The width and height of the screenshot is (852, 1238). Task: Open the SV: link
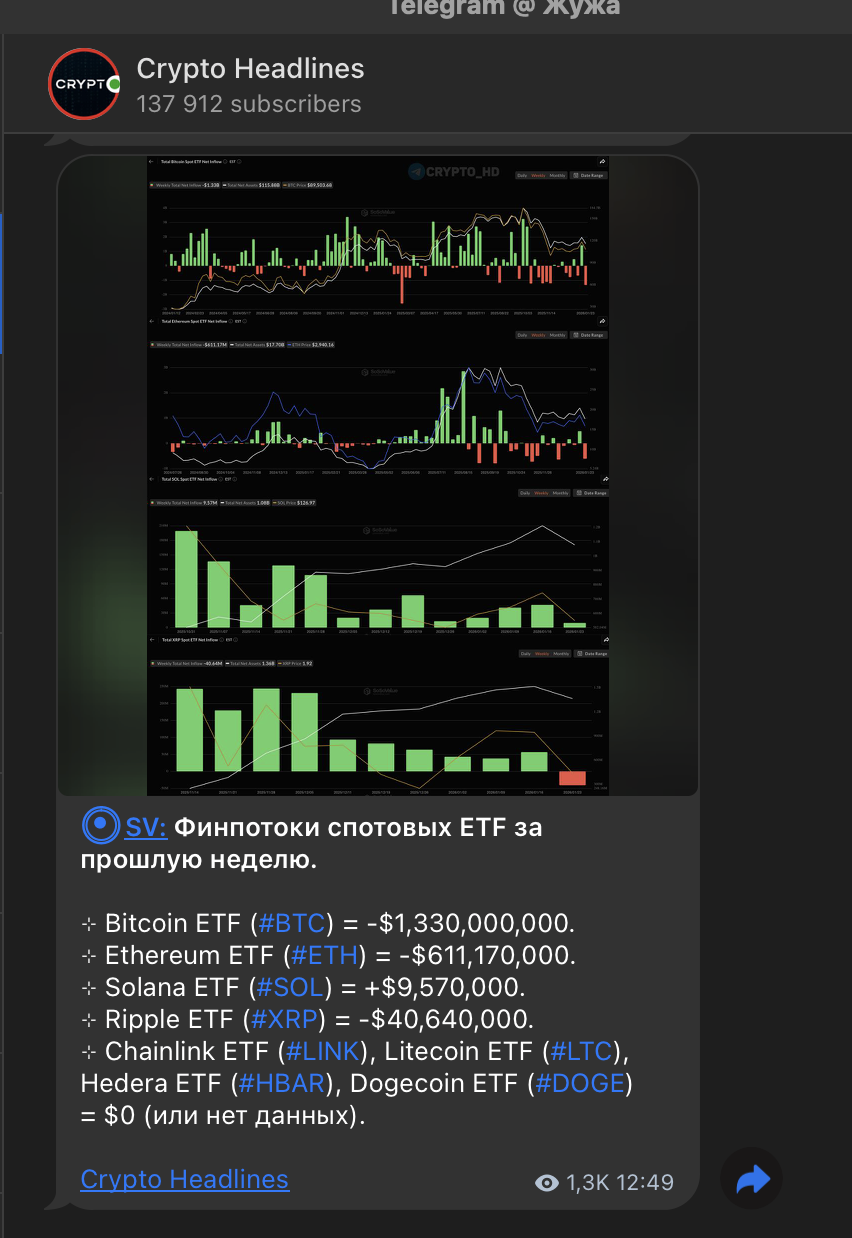click(x=146, y=828)
